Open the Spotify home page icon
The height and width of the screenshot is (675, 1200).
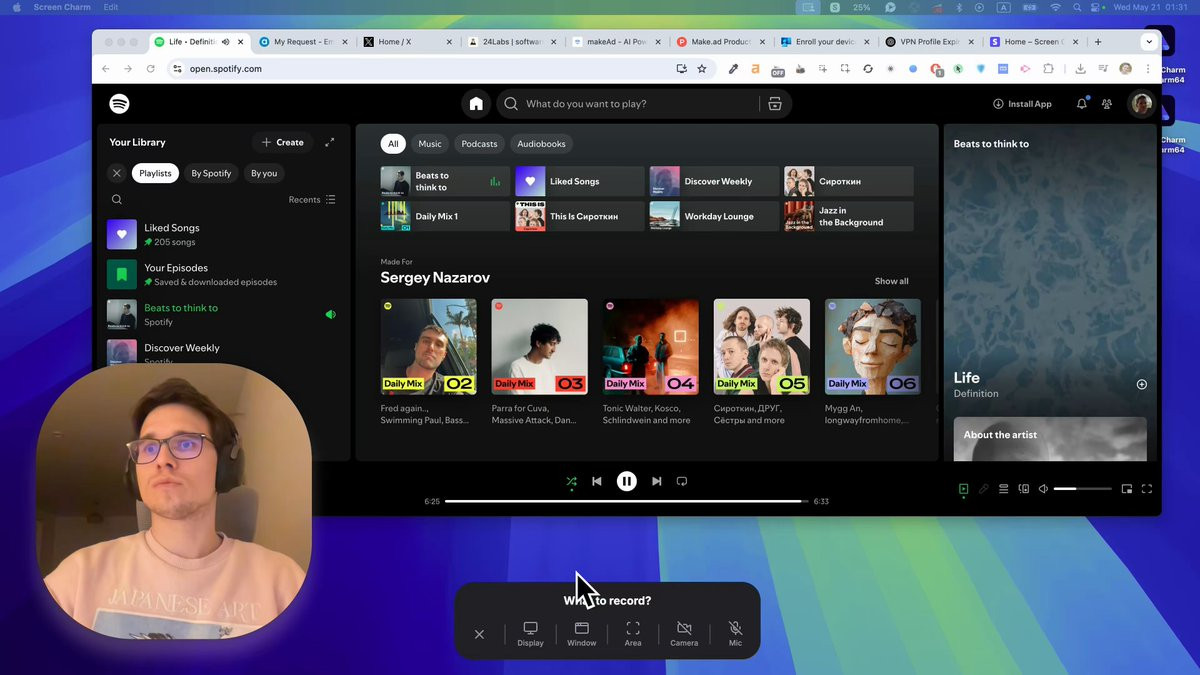[x=476, y=104]
